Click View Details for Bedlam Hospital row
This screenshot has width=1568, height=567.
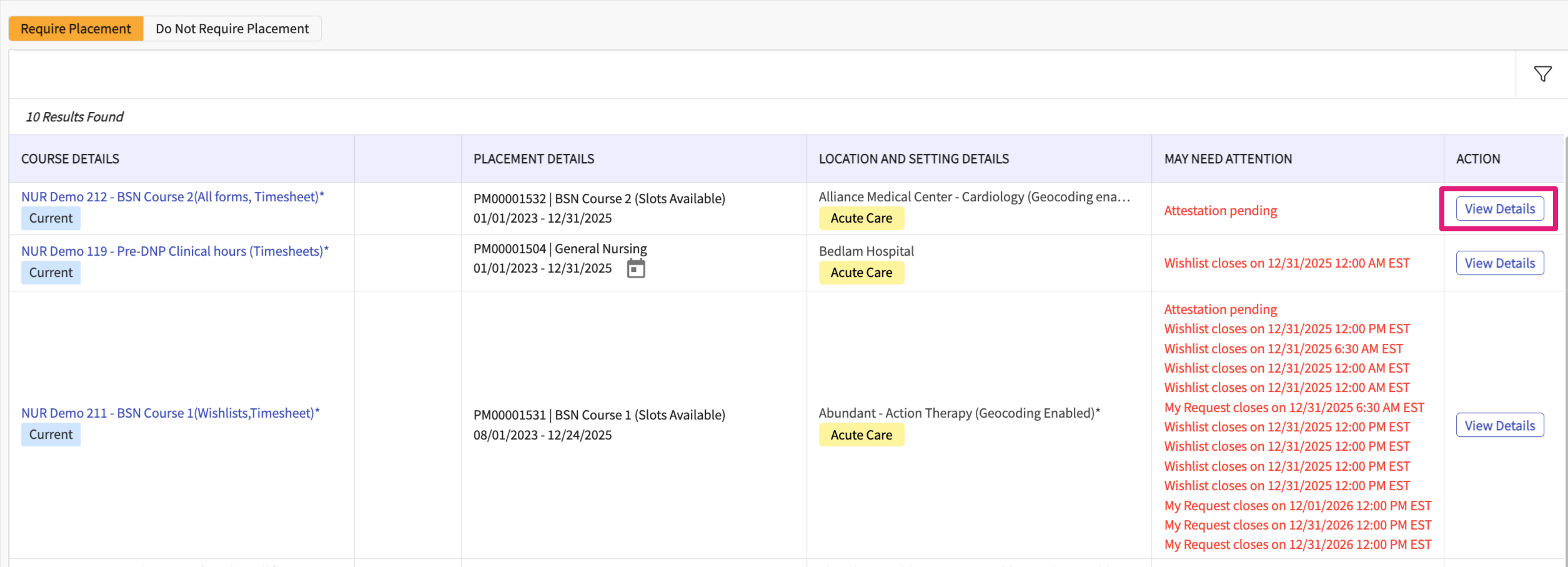pos(1499,263)
